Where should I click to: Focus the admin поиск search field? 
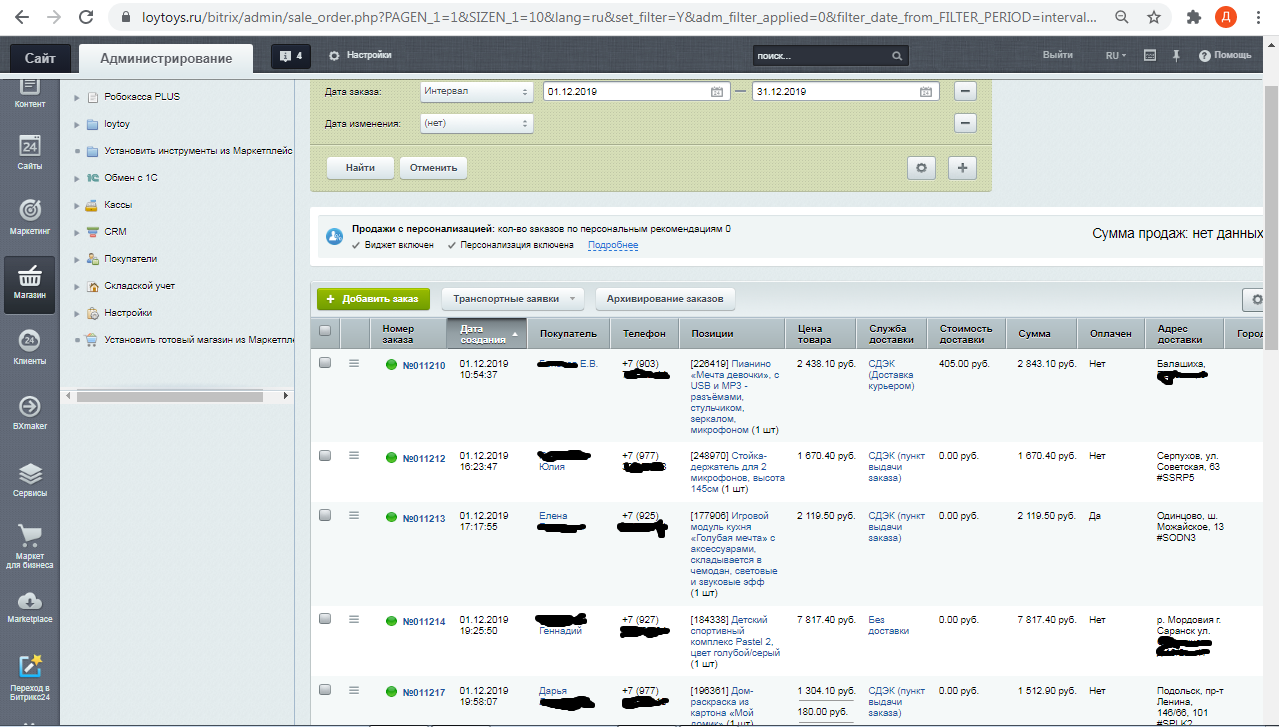point(820,56)
